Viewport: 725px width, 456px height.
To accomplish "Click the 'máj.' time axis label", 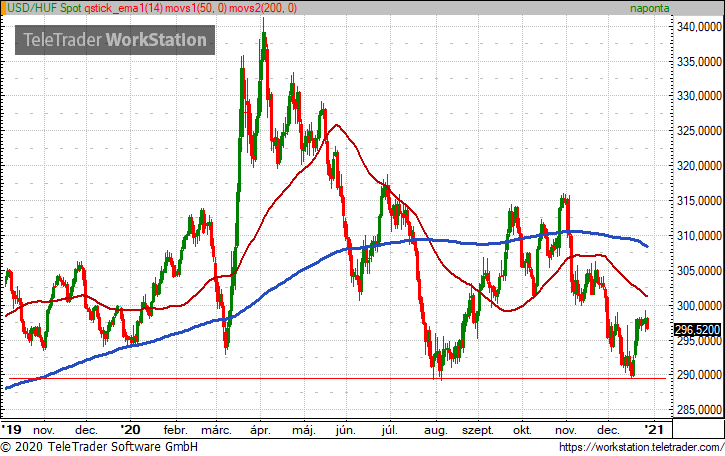I will pyautogui.click(x=304, y=431).
